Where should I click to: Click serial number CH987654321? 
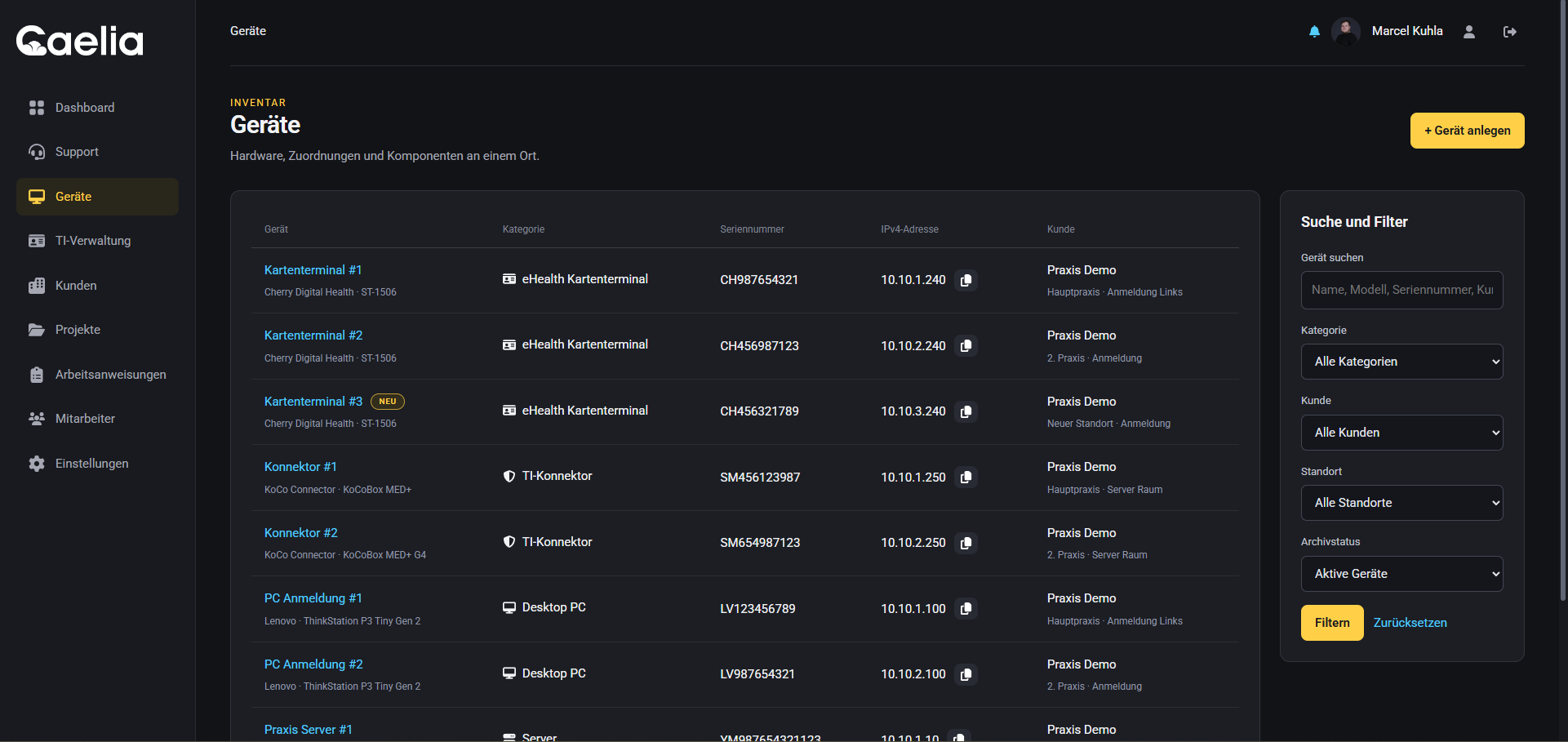[x=759, y=280]
